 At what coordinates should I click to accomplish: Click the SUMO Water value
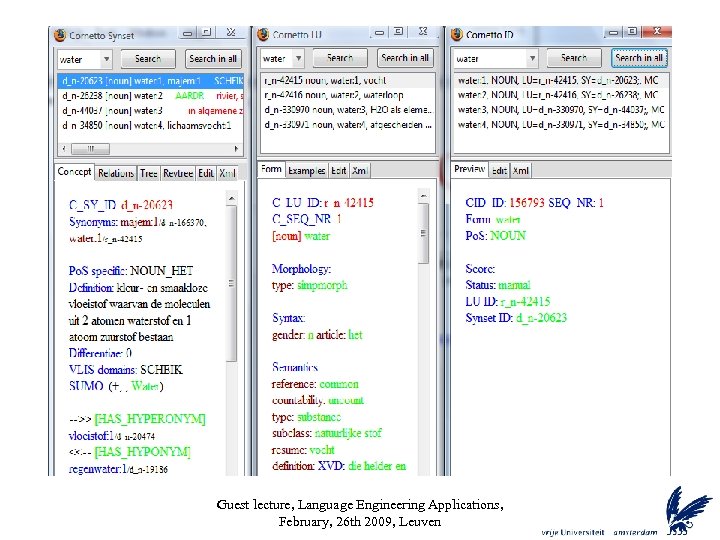[x=145, y=386]
